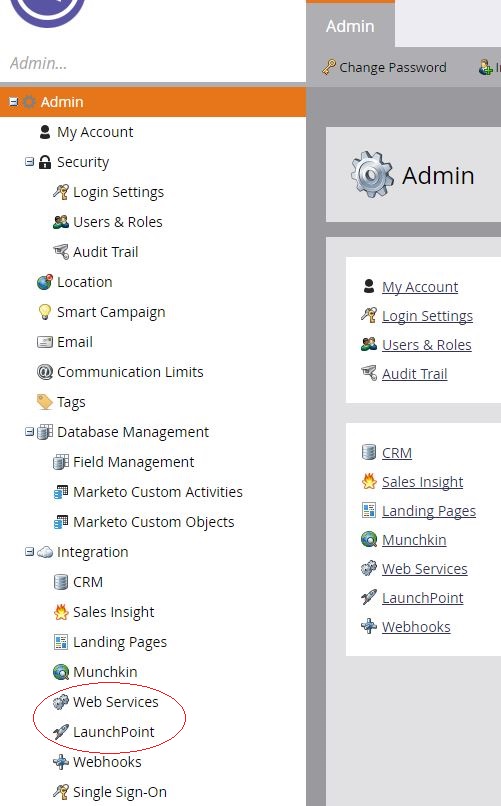Screen dimensions: 501x806
Task: Follow the Landing Pages link in main panel
Action: (429, 511)
